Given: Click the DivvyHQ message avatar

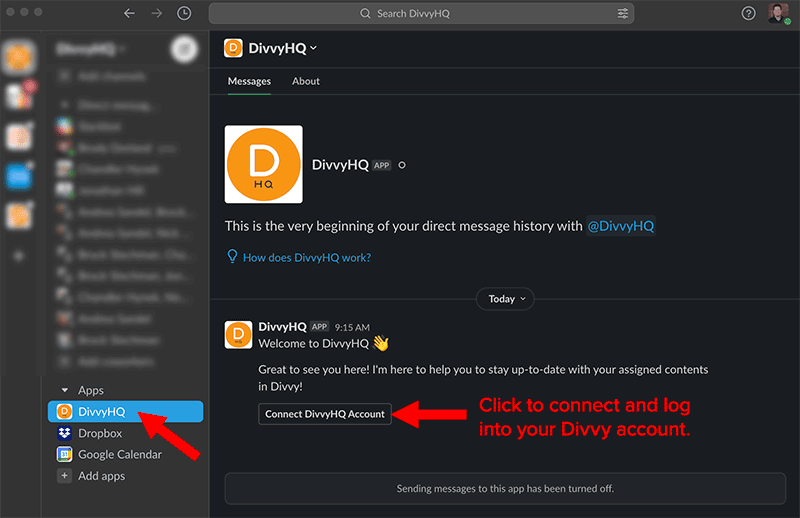Looking at the screenshot, I should 238,335.
